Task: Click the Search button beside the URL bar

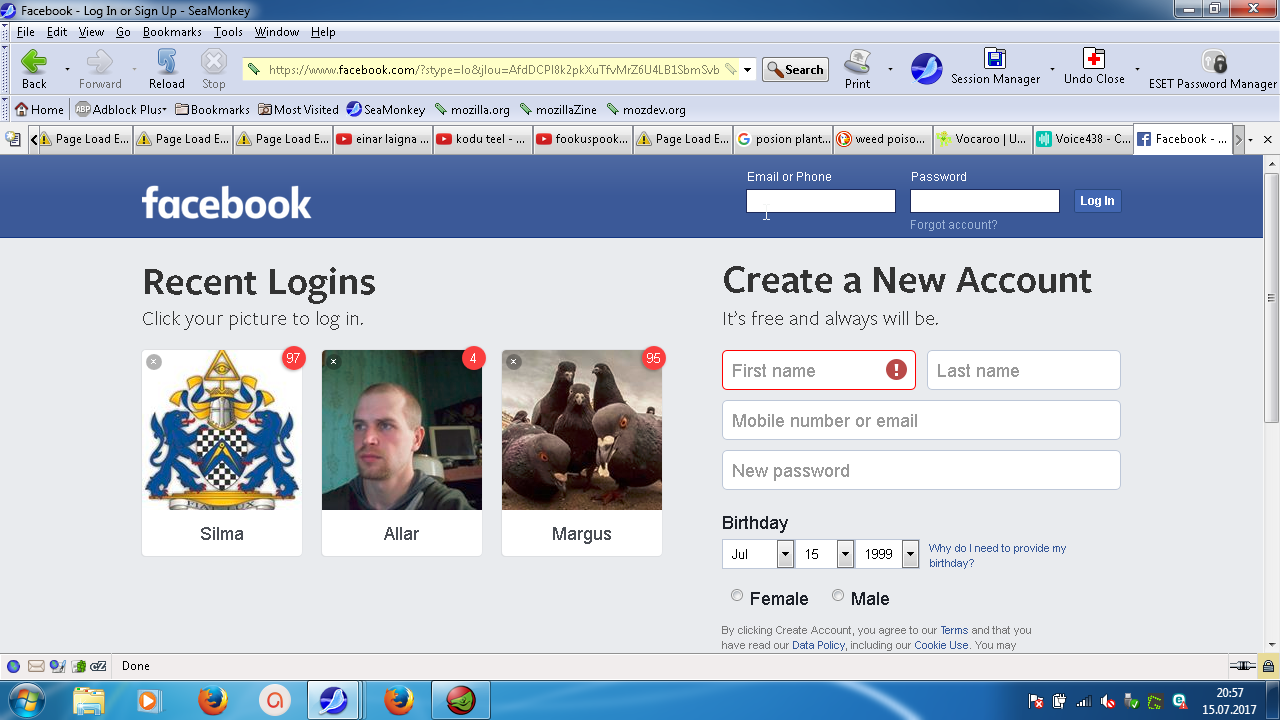Action: [x=796, y=70]
